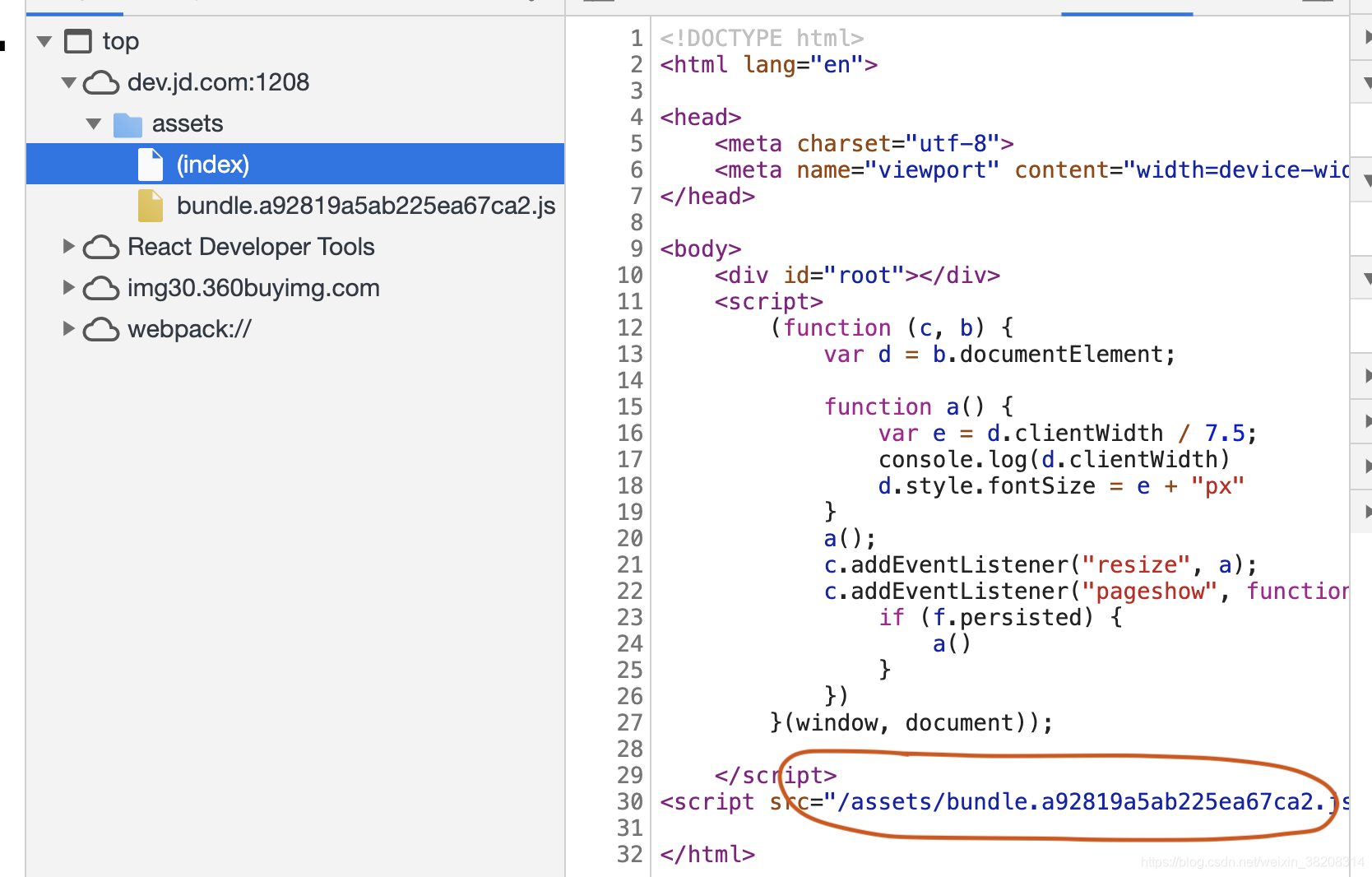
Task: Select the webpack:// label
Action: [189, 329]
